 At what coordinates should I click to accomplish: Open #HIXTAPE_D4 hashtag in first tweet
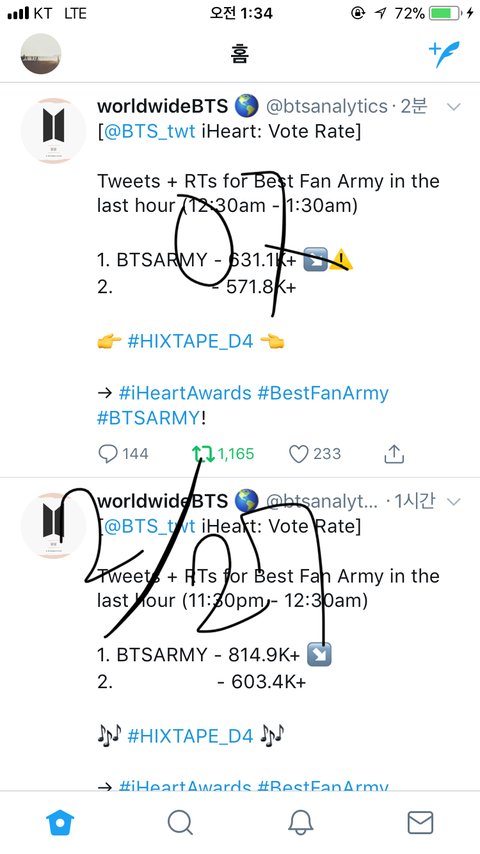pos(190,342)
